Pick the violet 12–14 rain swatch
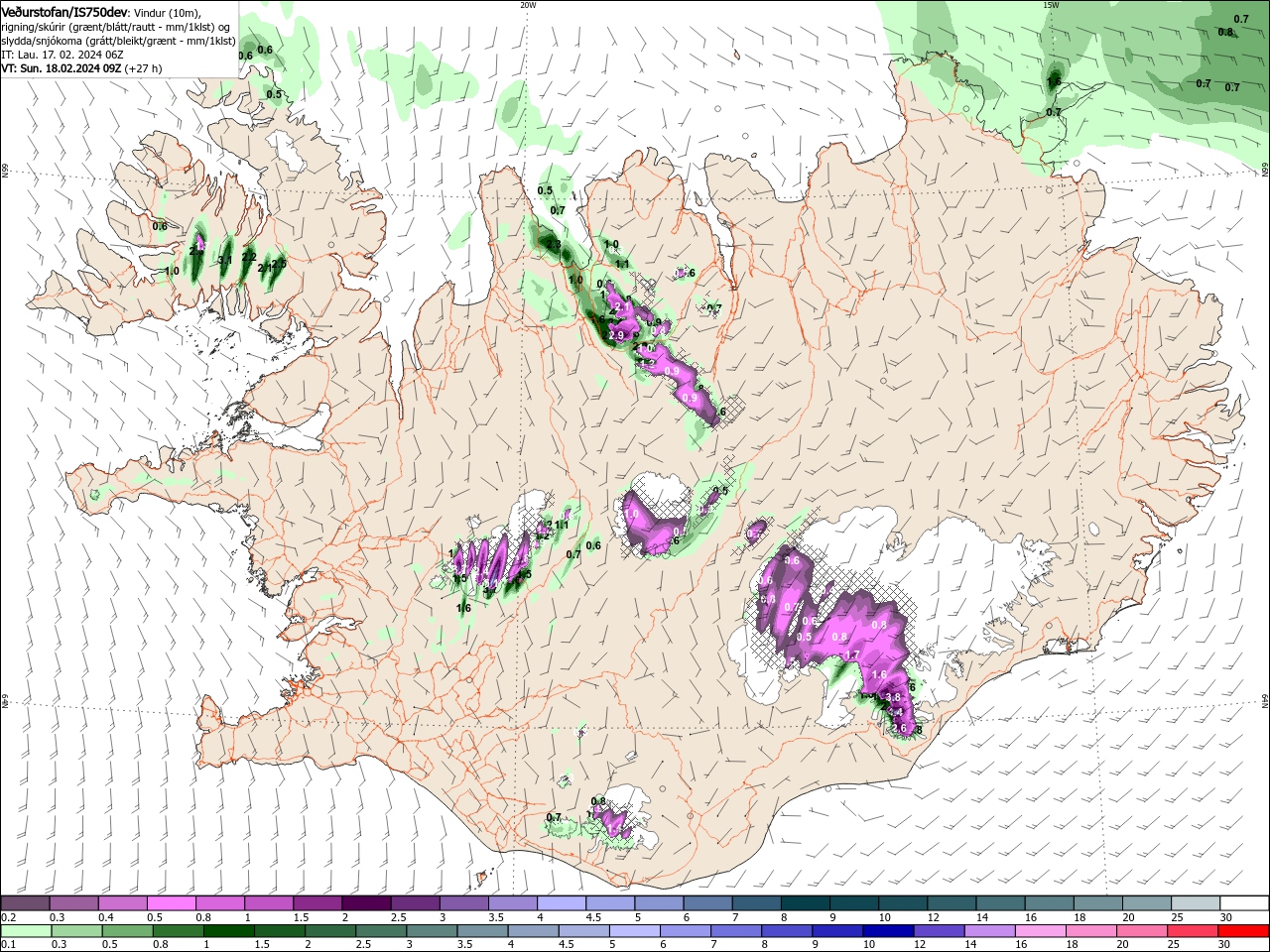This screenshot has height=952, width=1270. point(939,931)
